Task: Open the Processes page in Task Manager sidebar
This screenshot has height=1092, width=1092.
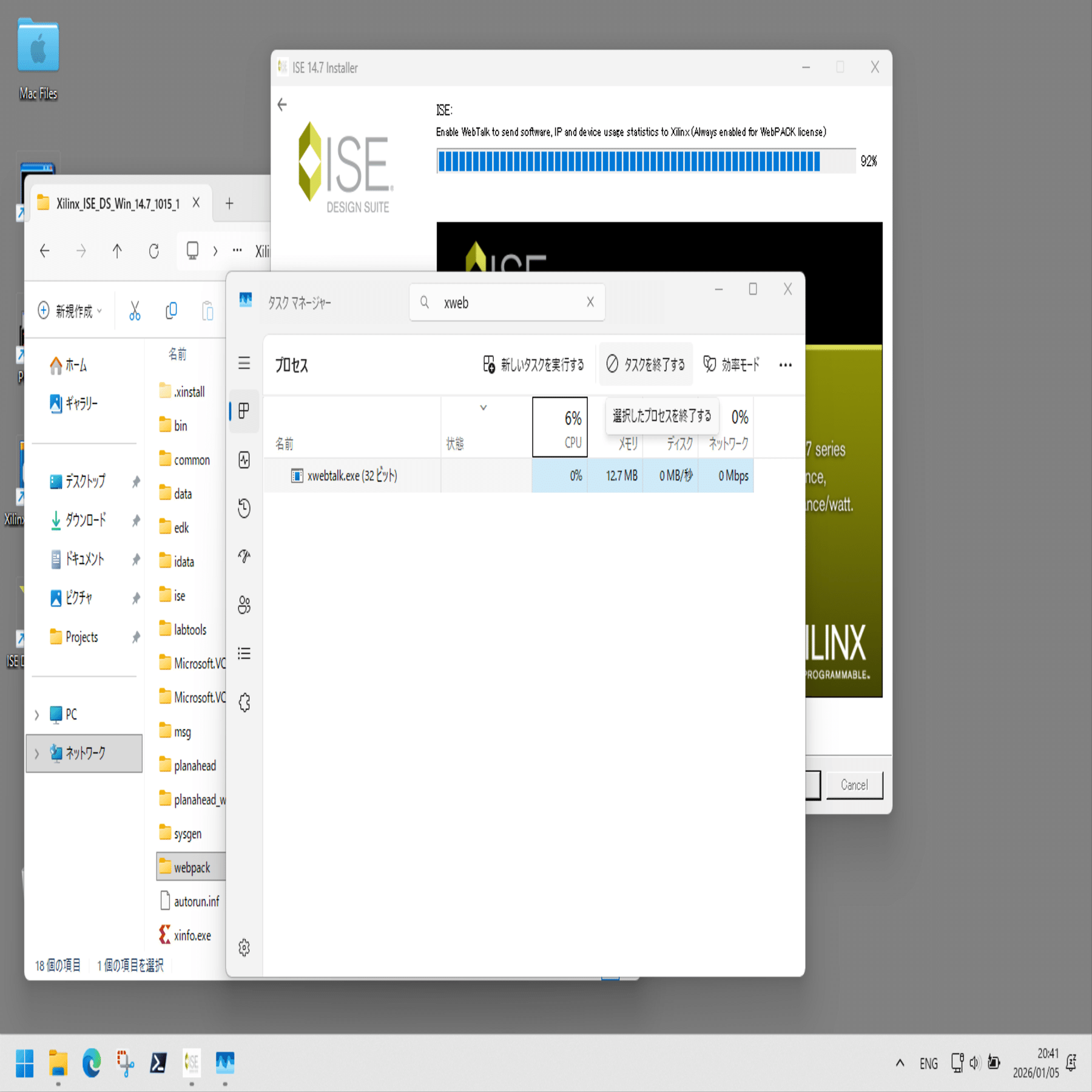Action: click(244, 411)
